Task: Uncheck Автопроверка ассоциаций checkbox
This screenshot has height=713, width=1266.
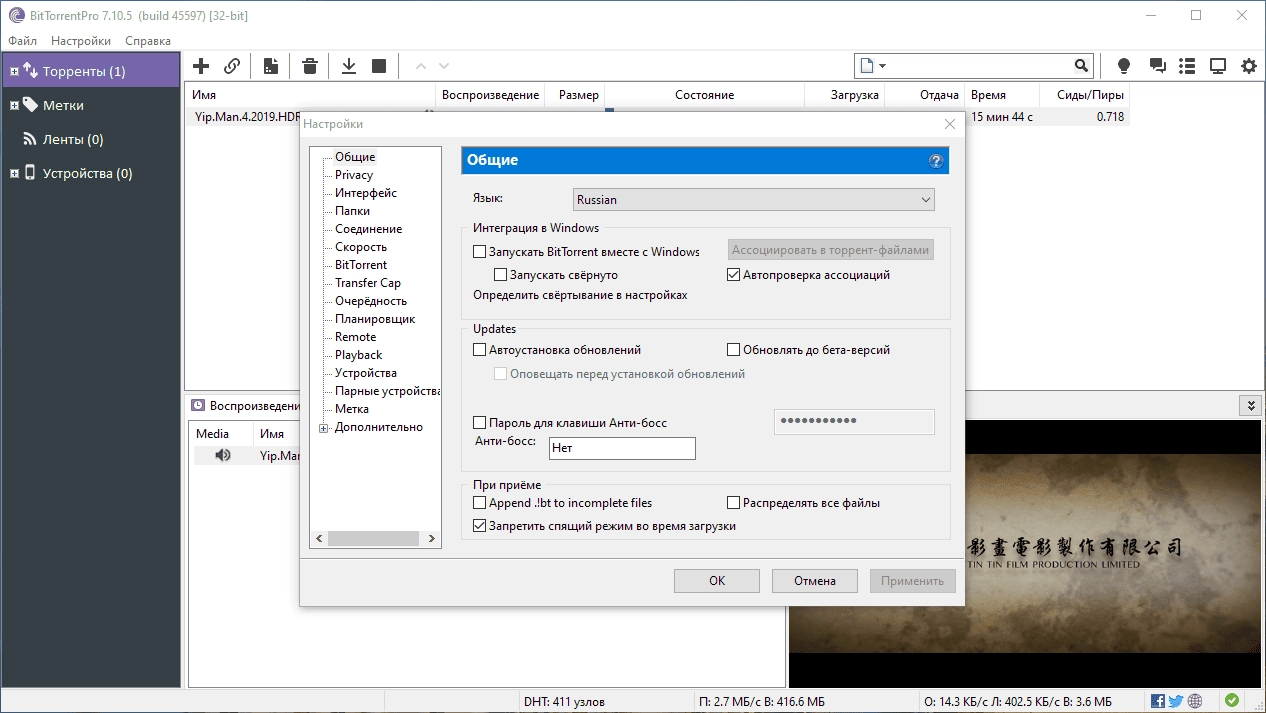Action: 733,274
